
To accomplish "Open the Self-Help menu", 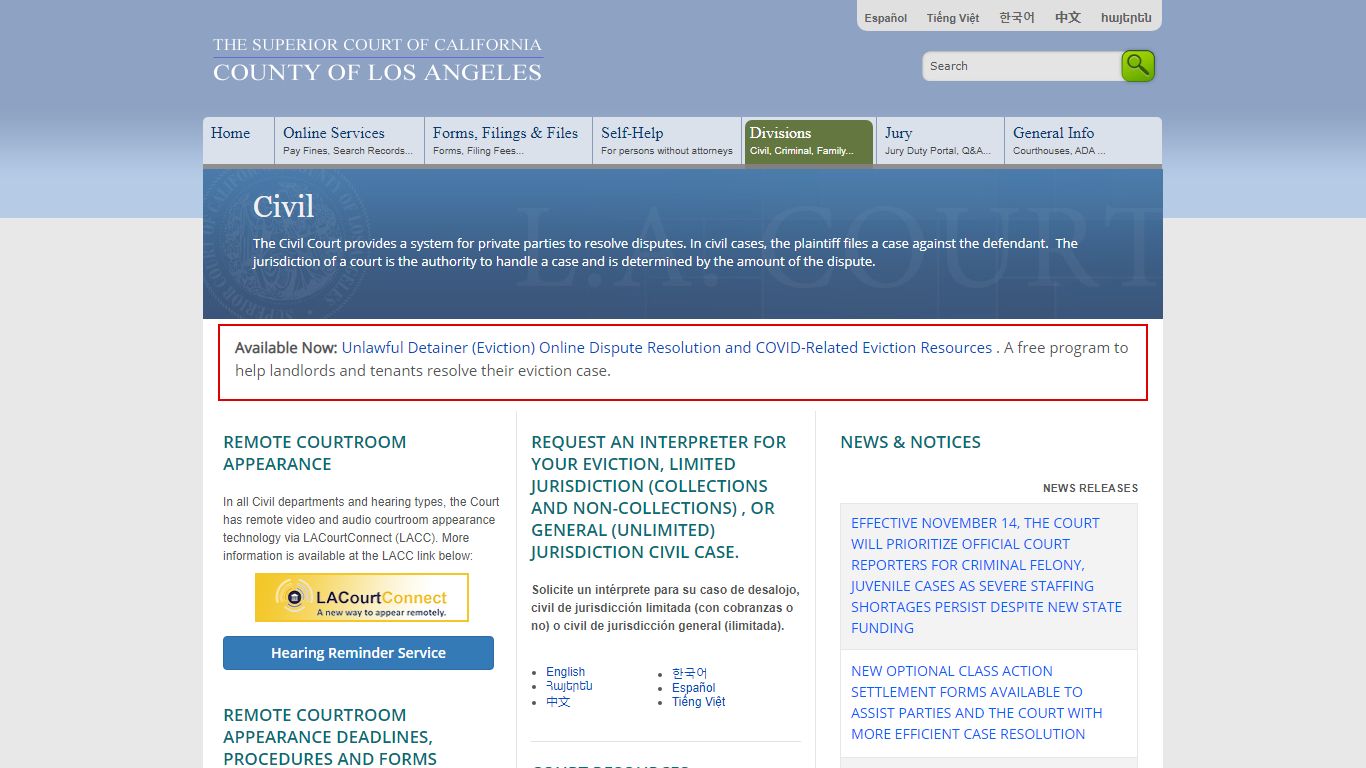I will [667, 141].
